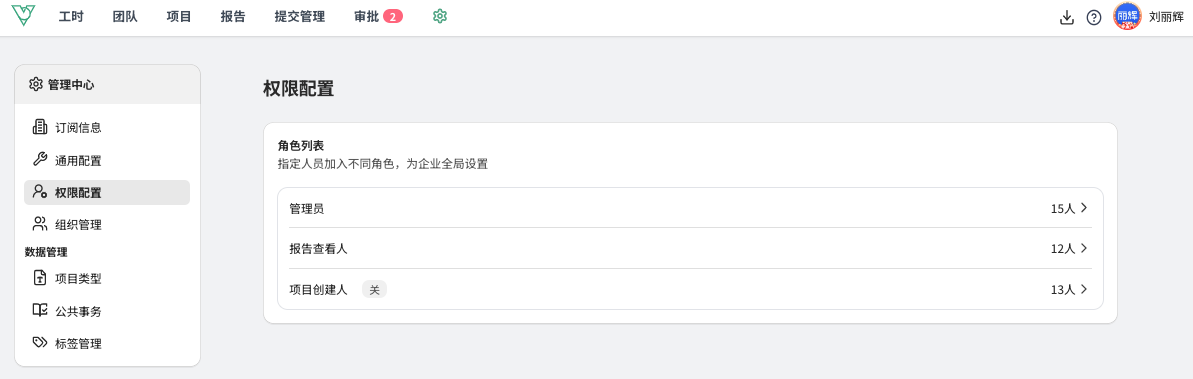Screen dimensions: 1193x379
Task: Select 权限配置 in the sidebar
Action: pos(107,193)
